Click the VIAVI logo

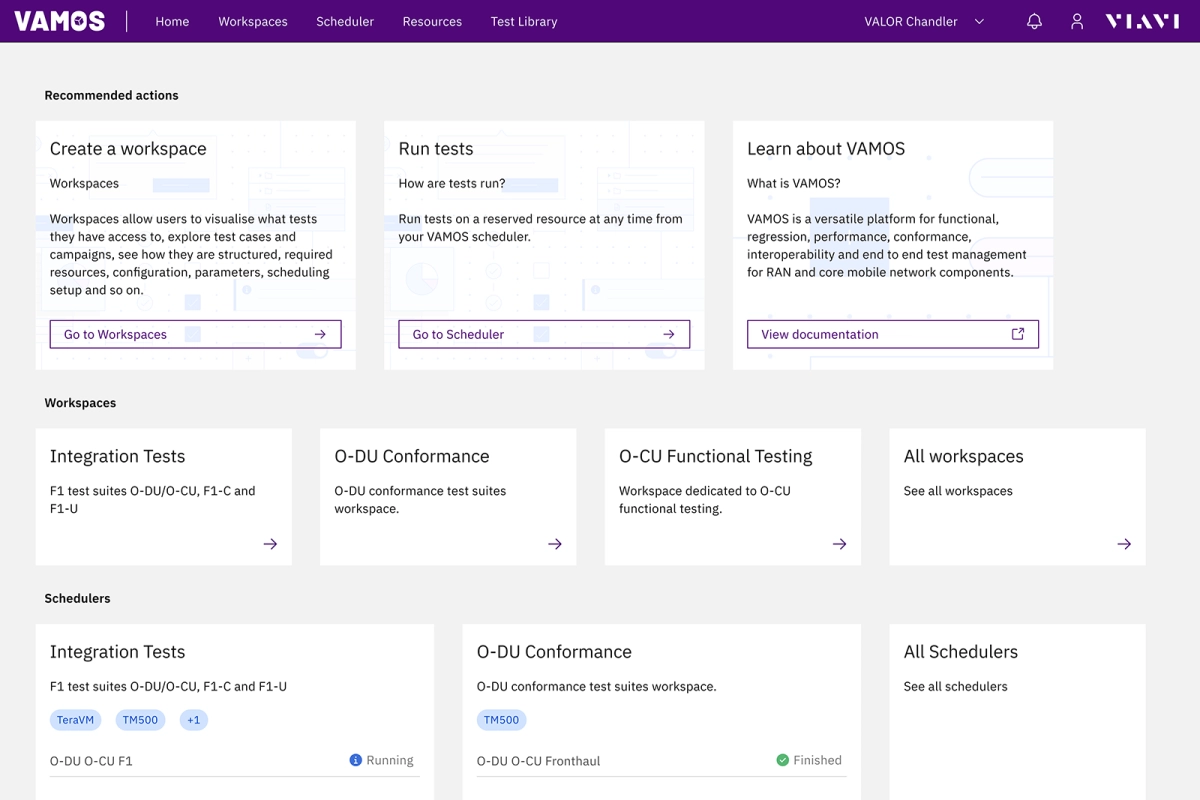(1142, 21)
